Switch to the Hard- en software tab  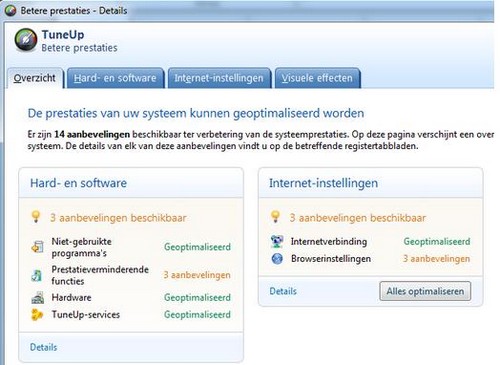pyautogui.click(x=115, y=78)
